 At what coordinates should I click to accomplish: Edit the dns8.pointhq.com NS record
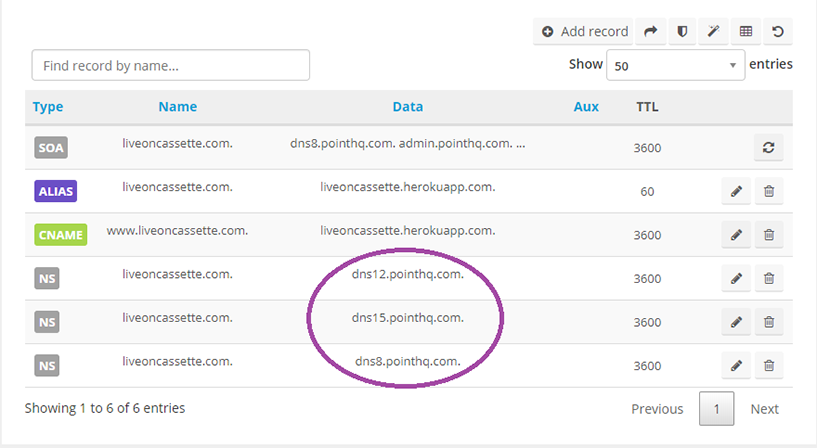point(736,366)
